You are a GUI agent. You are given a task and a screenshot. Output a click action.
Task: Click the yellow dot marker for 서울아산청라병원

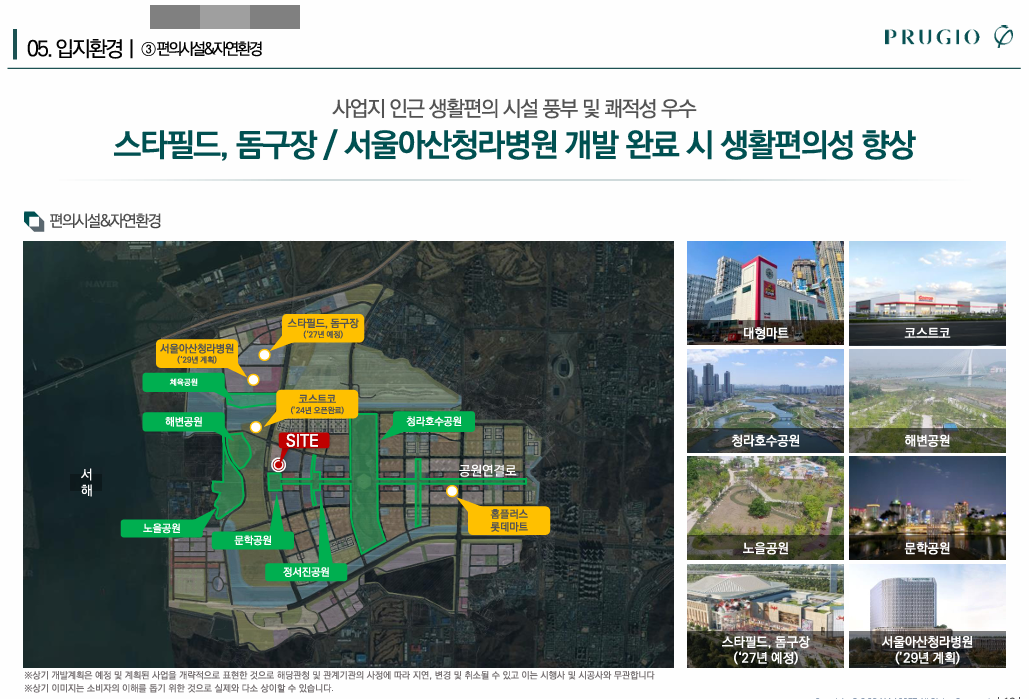pyautogui.click(x=253, y=379)
